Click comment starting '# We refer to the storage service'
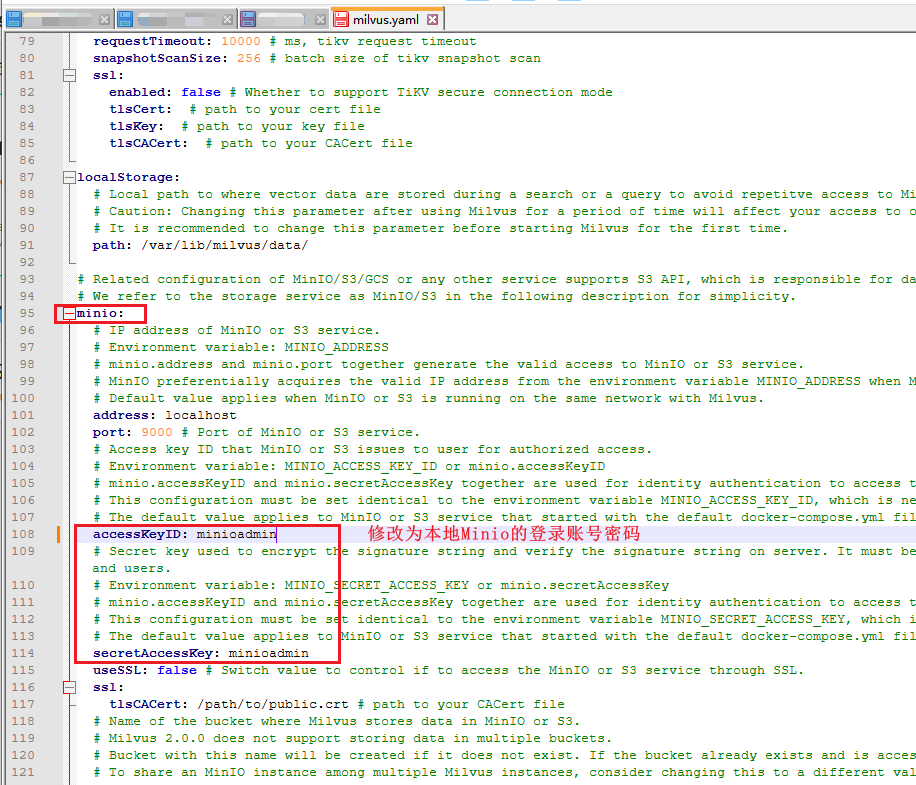916x785 pixels. coord(436,296)
